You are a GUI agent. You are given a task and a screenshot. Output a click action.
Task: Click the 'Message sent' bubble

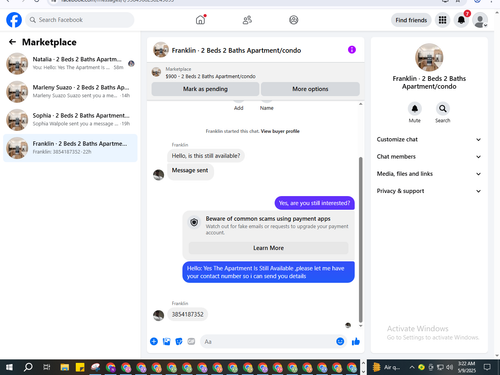[190, 172]
